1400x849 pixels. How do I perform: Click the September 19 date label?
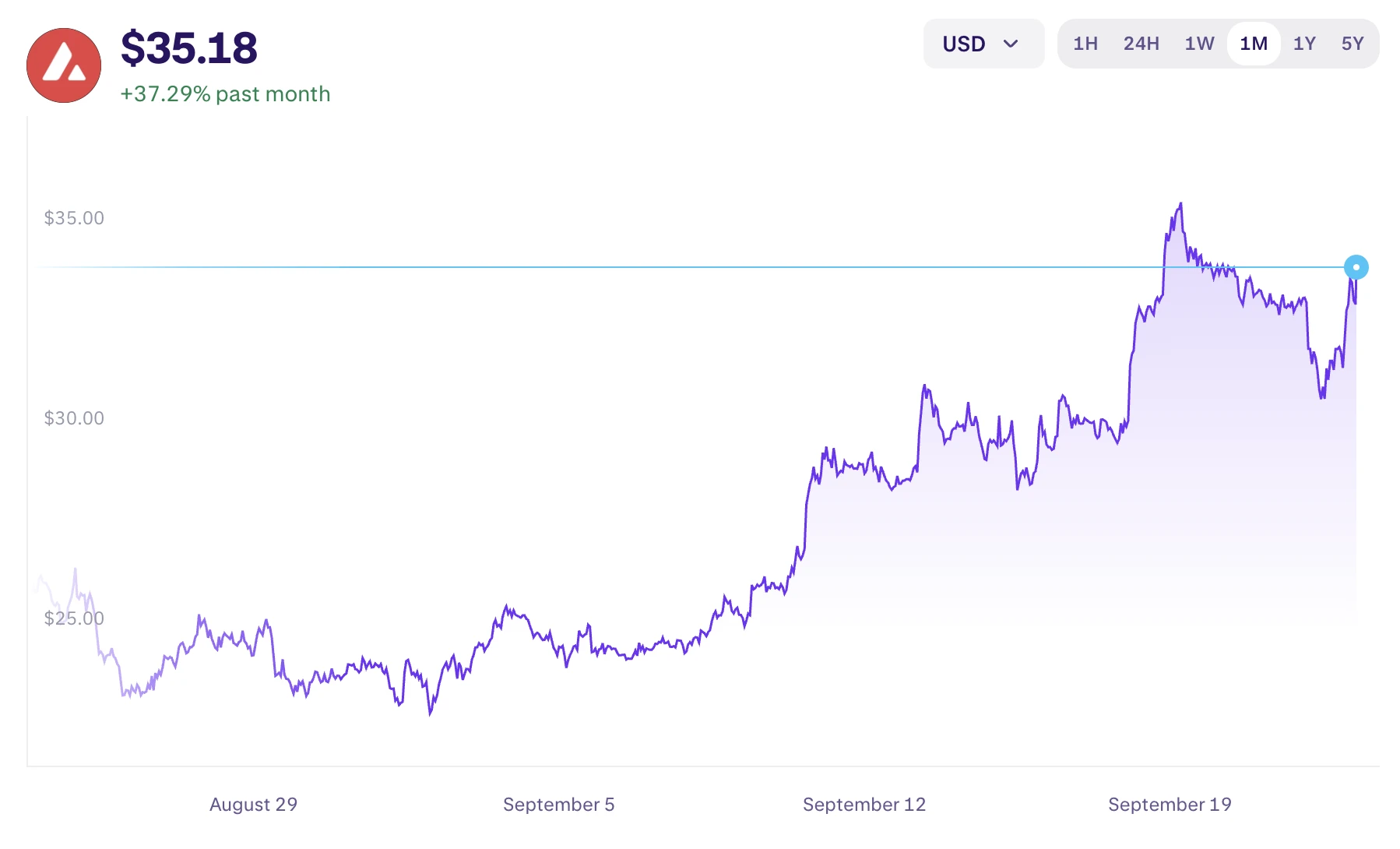click(1170, 805)
